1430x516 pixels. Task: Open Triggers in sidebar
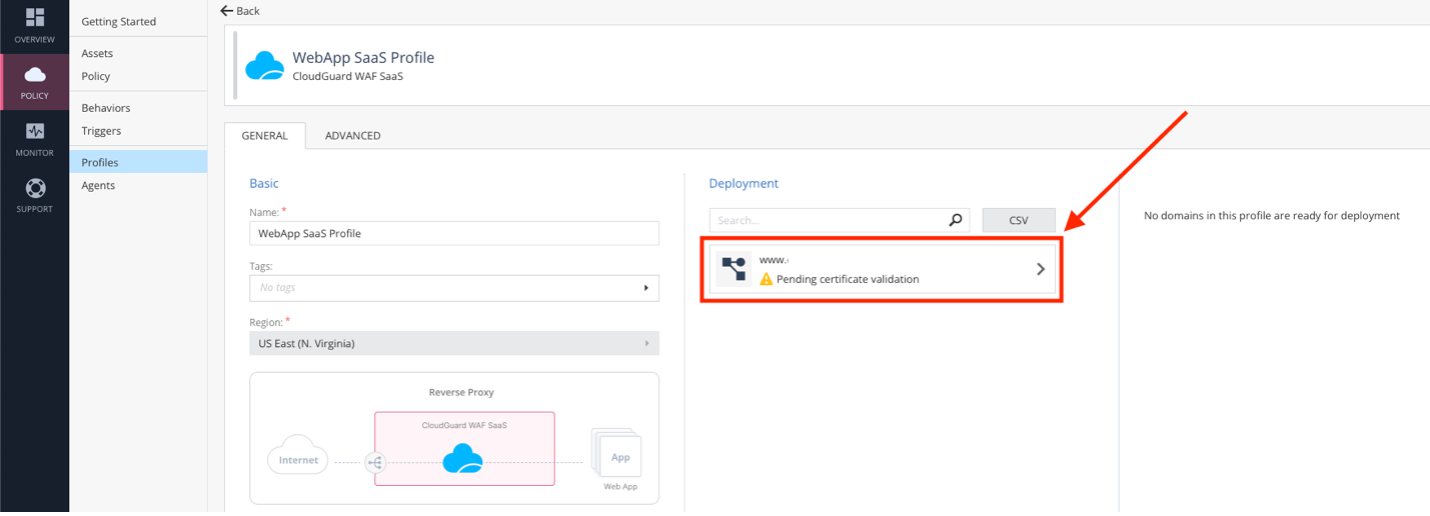101,131
